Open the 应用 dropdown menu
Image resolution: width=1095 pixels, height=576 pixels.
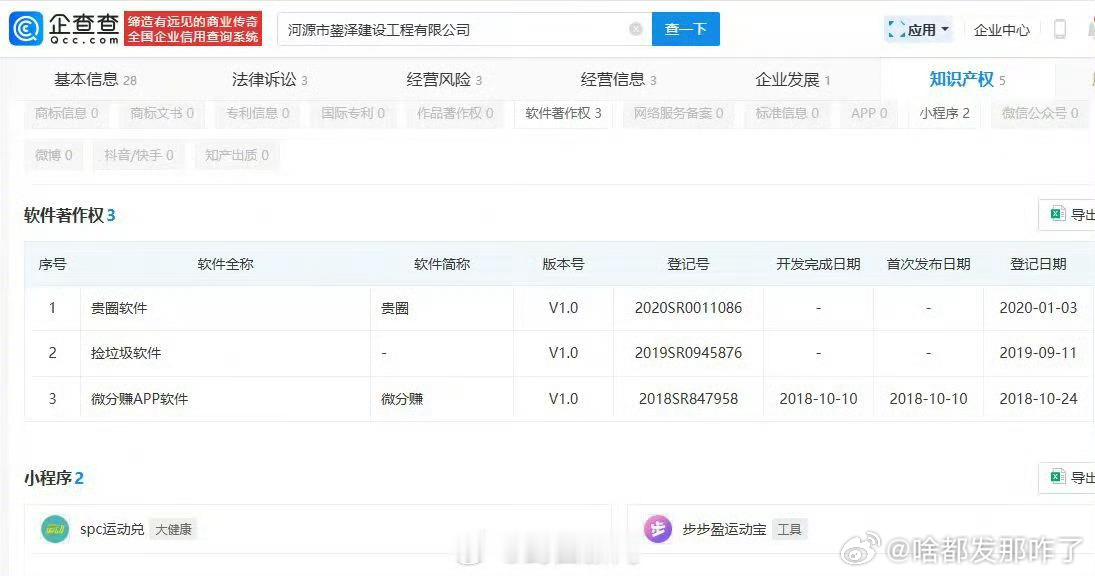tap(918, 29)
